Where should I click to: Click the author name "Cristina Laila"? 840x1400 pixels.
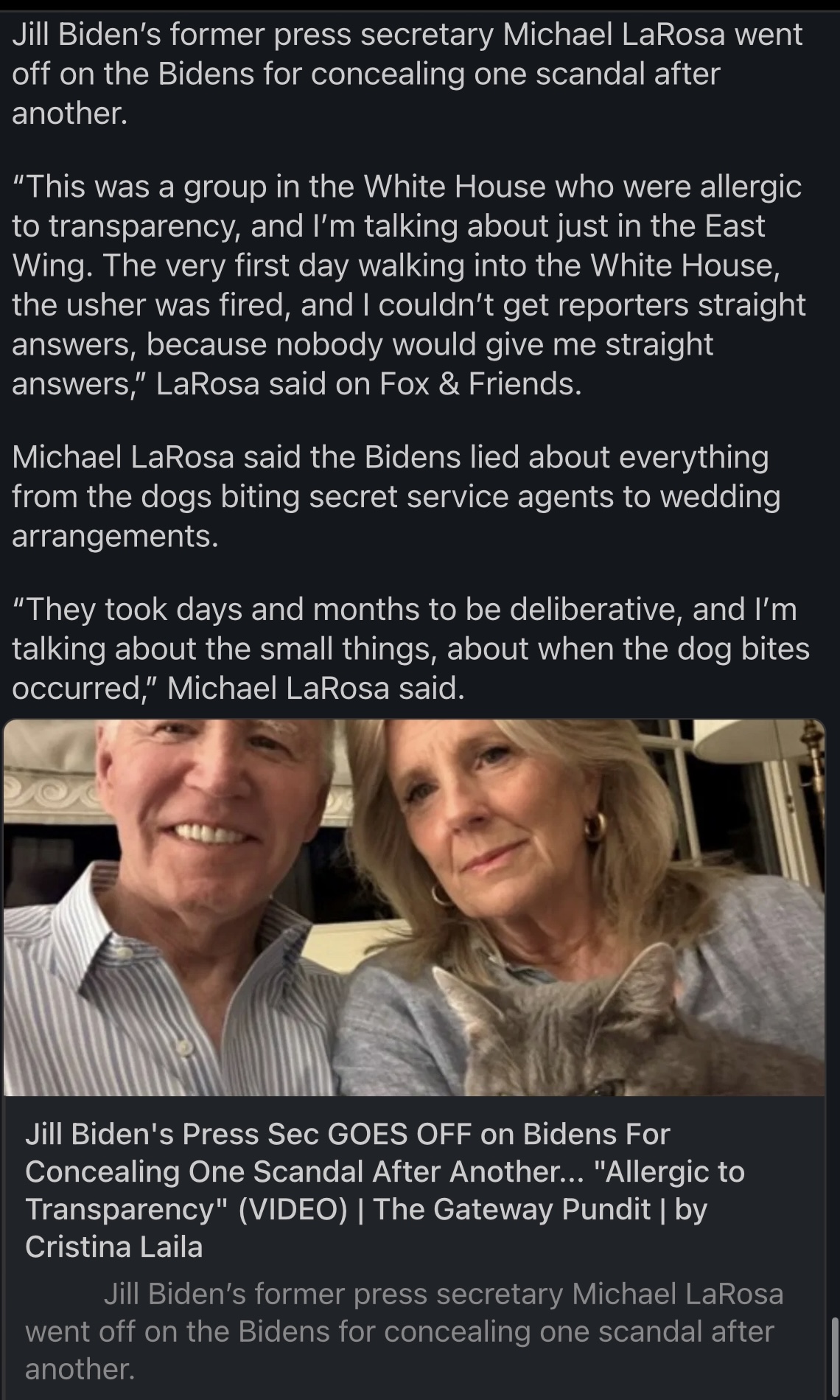pyautogui.click(x=113, y=1247)
